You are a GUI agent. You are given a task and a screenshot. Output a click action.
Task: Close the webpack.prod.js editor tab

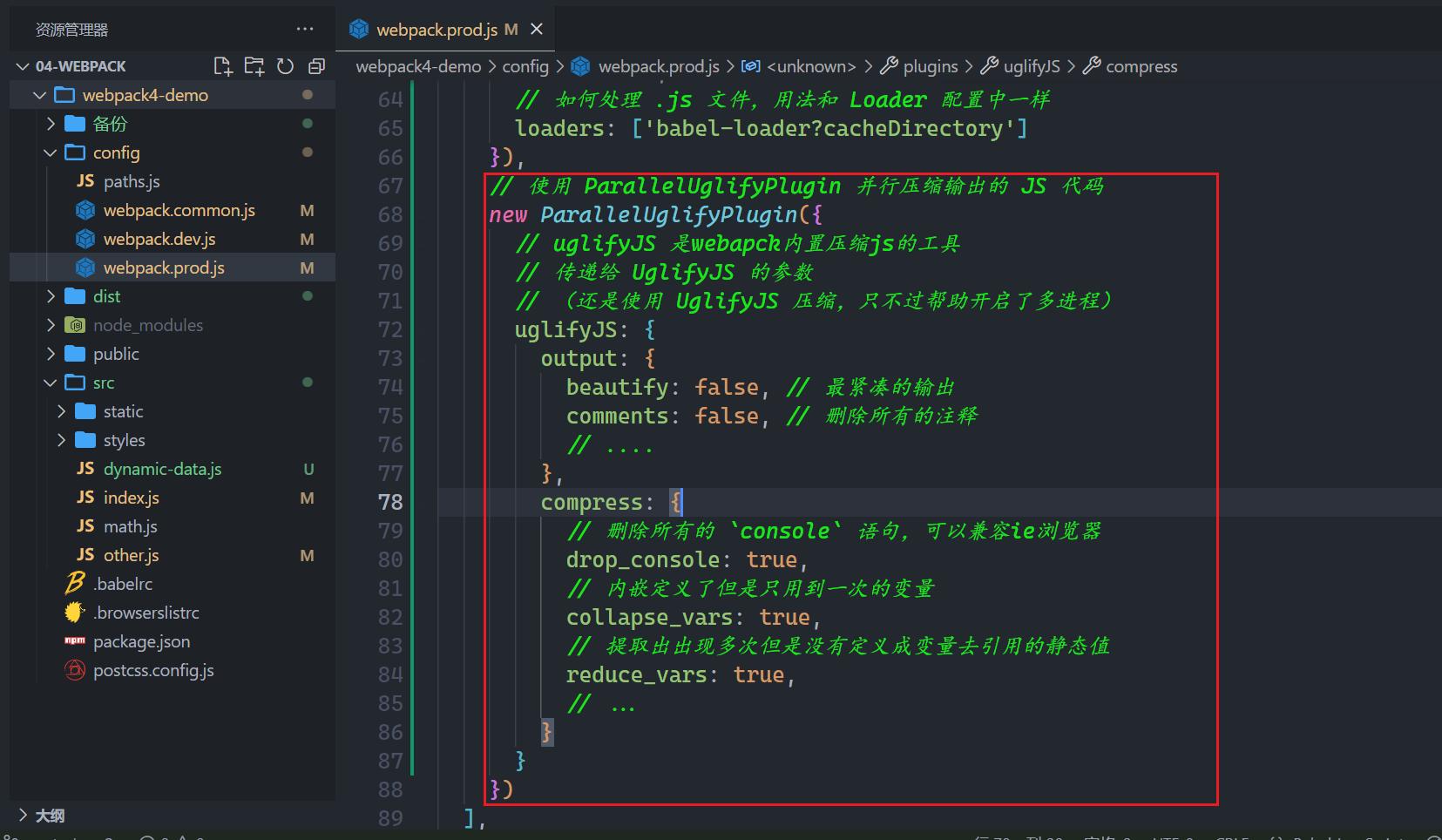point(537,29)
